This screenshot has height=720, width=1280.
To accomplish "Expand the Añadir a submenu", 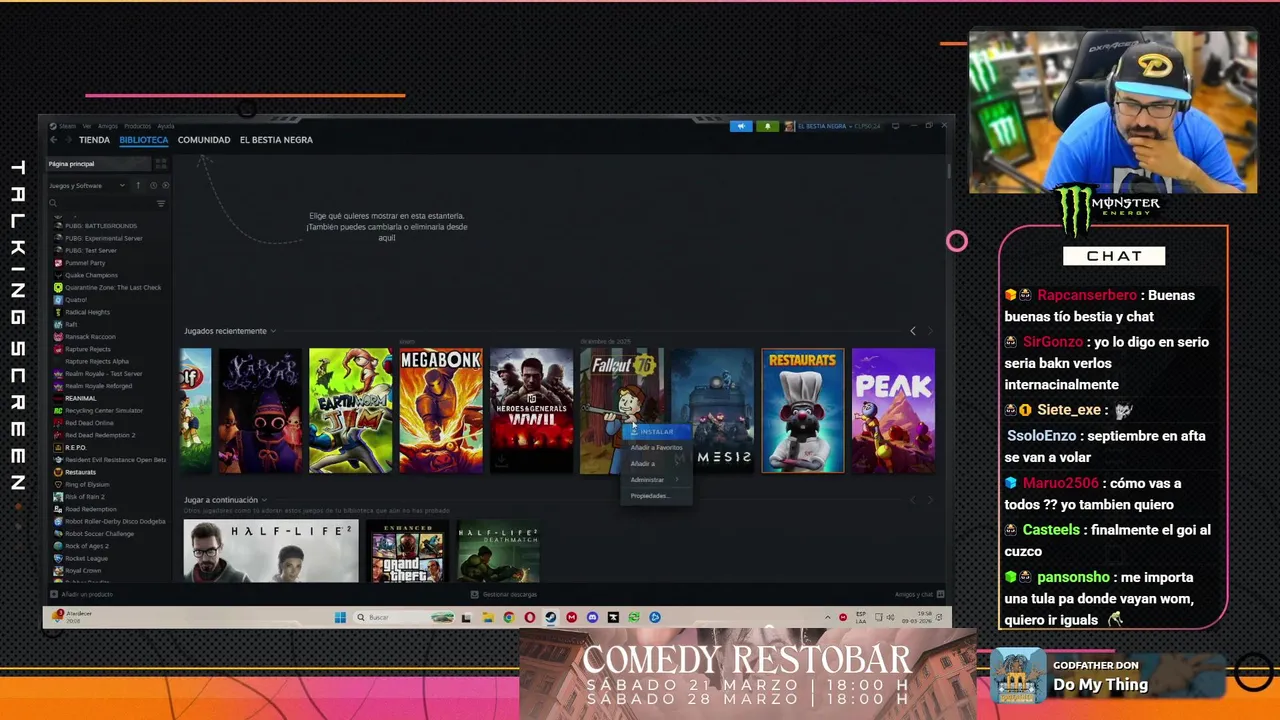I will [656, 464].
